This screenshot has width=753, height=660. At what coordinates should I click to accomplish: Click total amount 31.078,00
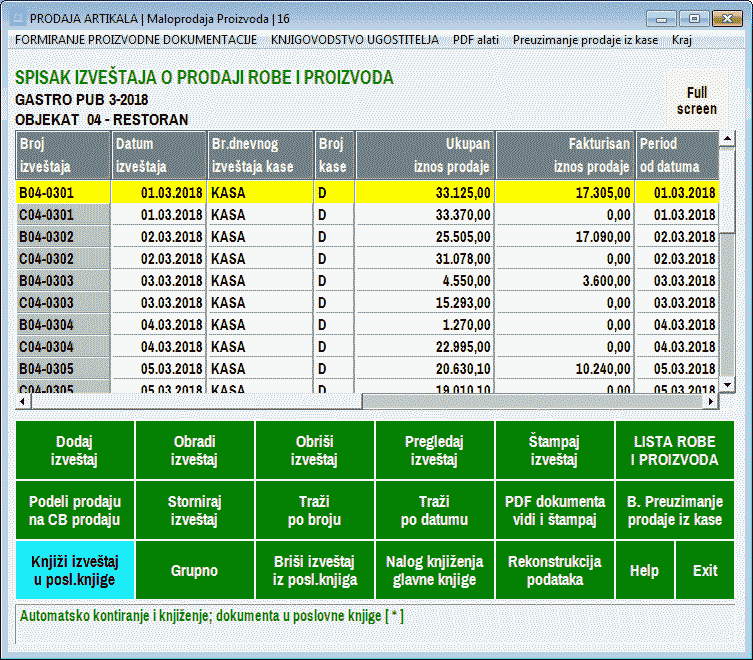[x=463, y=259]
